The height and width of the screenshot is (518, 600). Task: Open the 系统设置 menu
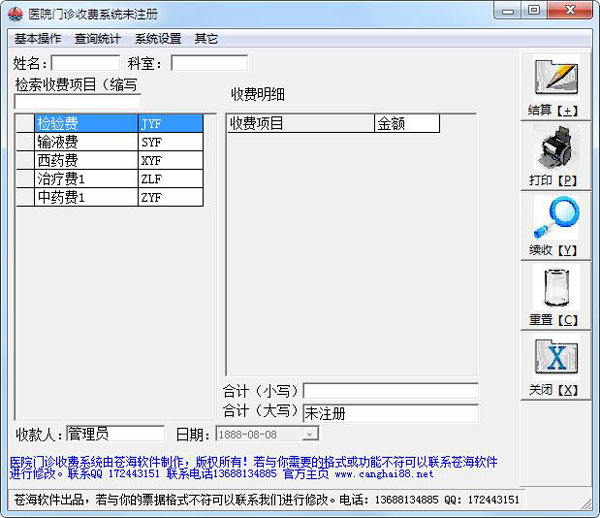[158, 39]
